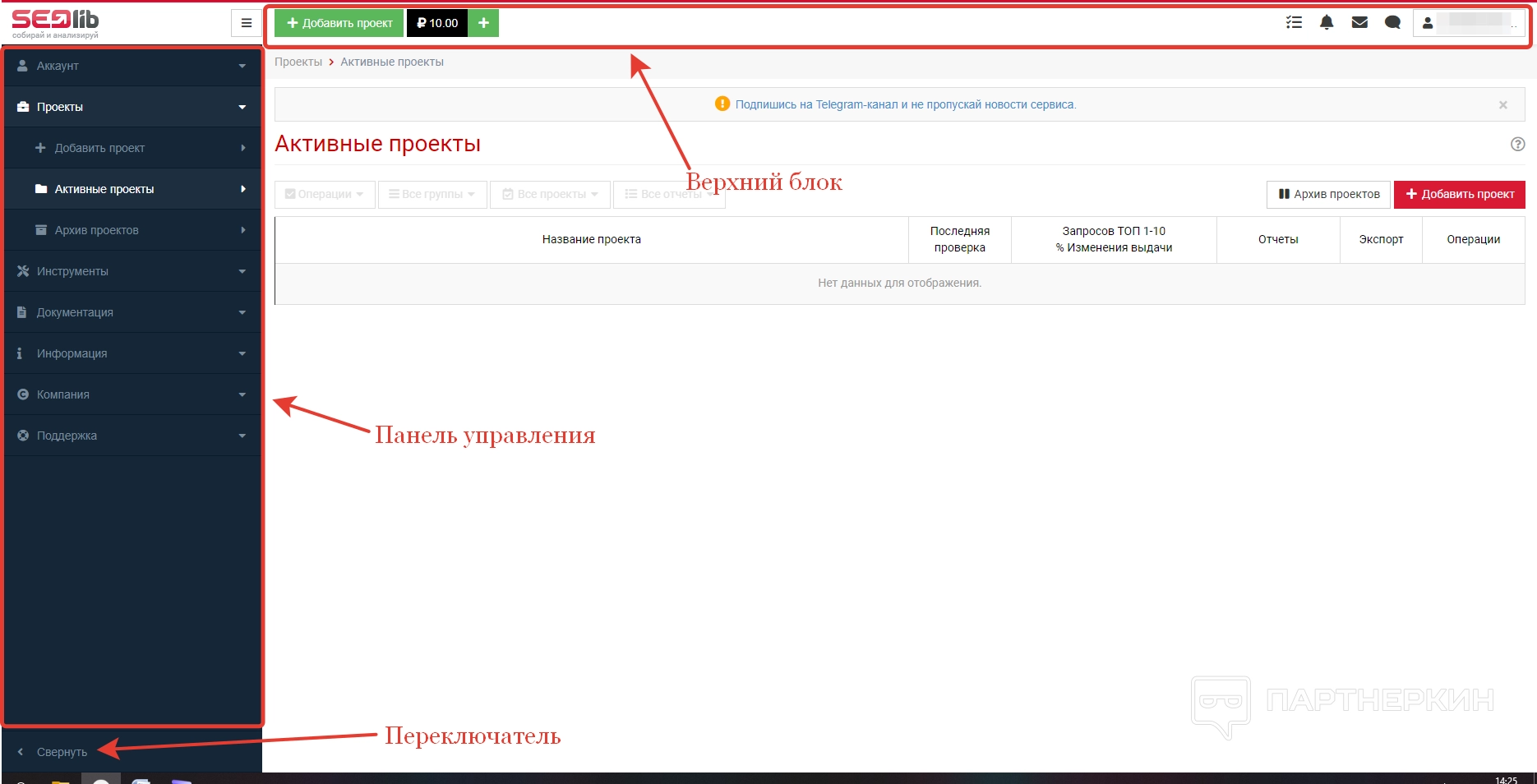The height and width of the screenshot is (784, 1537).
Task: Click the red Добавить проект button
Action: pos(1460,194)
